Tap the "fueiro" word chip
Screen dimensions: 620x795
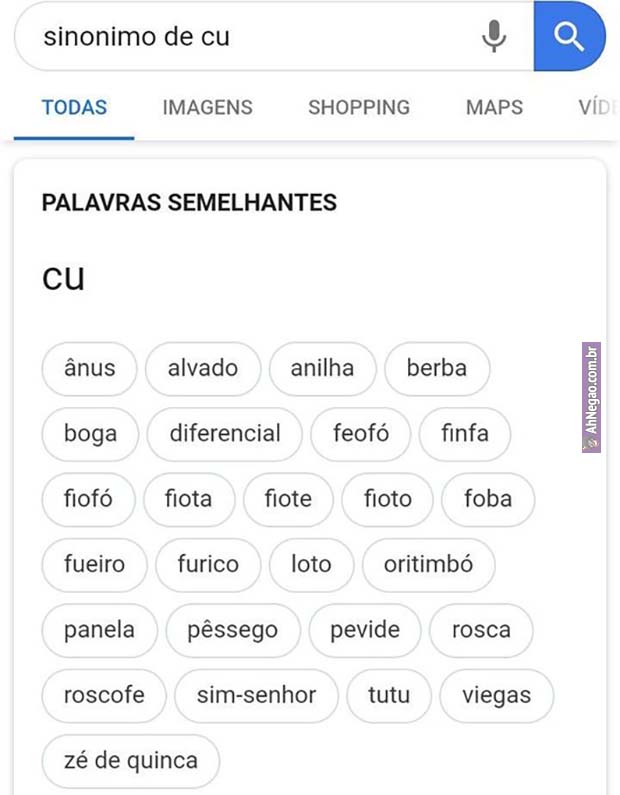[95, 564]
